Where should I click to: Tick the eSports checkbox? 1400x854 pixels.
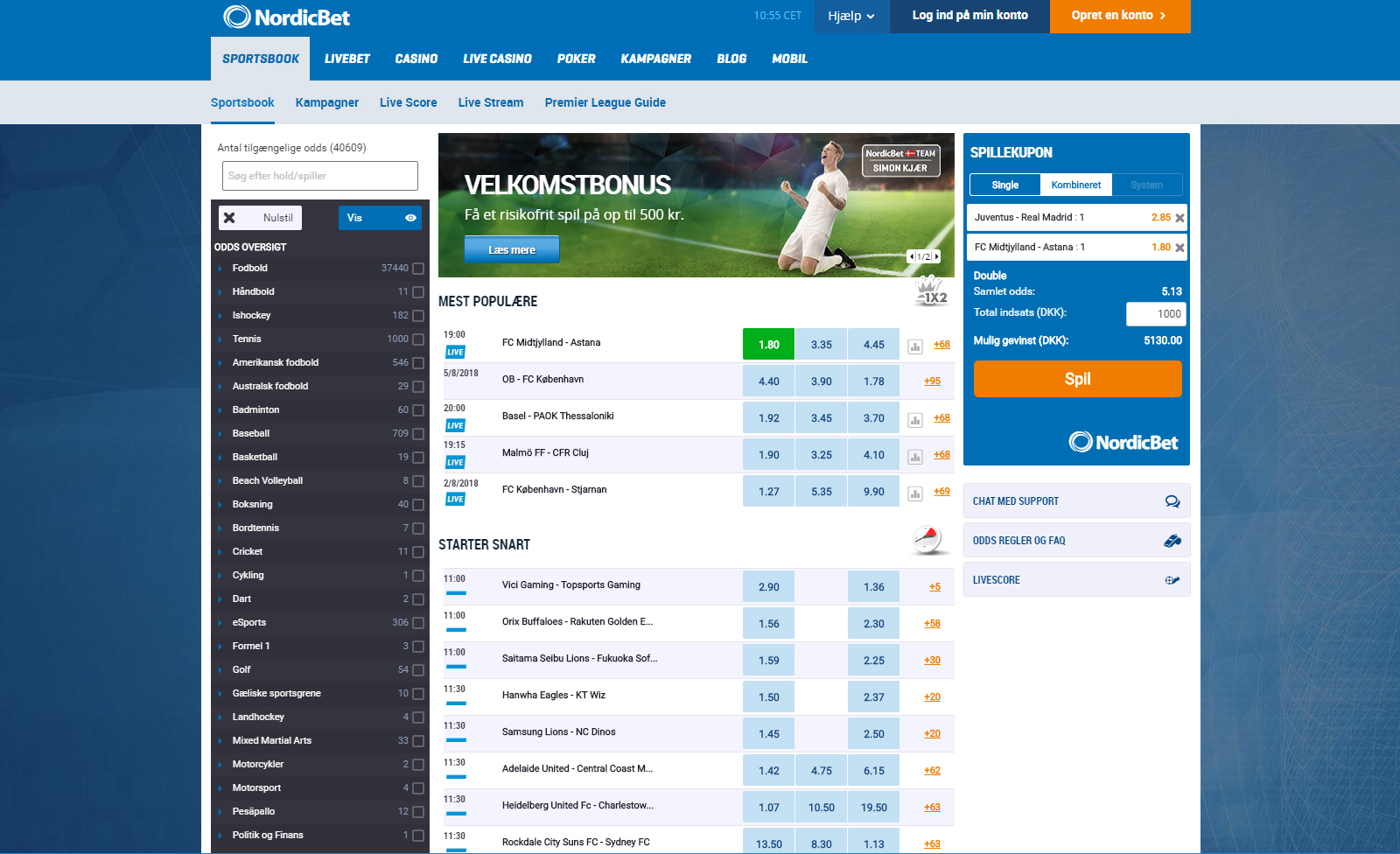[417, 622]
